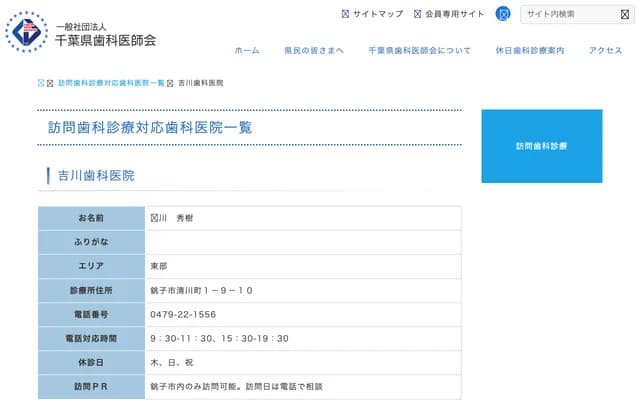Click the icon beside 会員専用サイト
Image resolution: width=640 pixels, height=400 pixels.
tap(417, 14)
